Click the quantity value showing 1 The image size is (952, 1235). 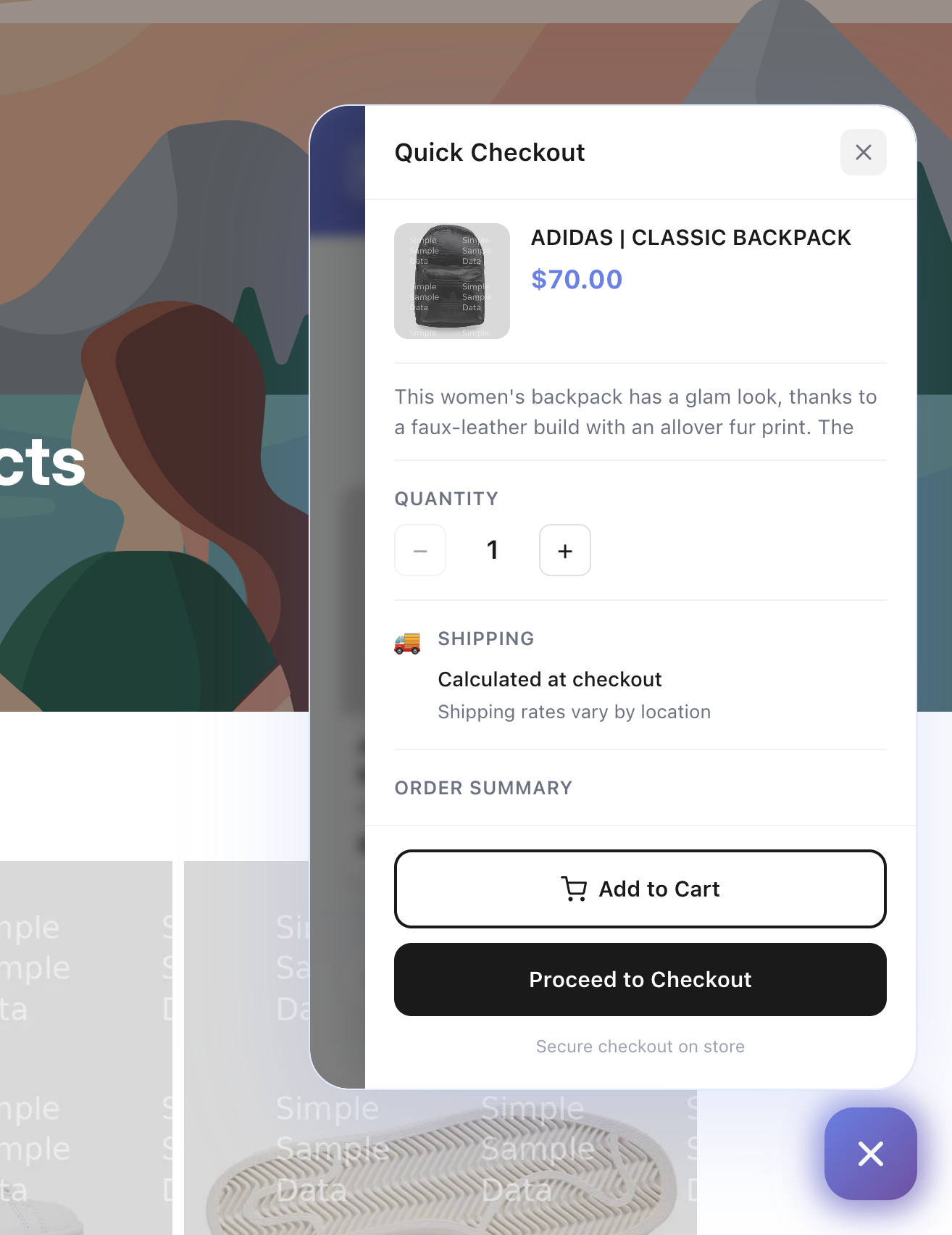[x=492, y=550]
